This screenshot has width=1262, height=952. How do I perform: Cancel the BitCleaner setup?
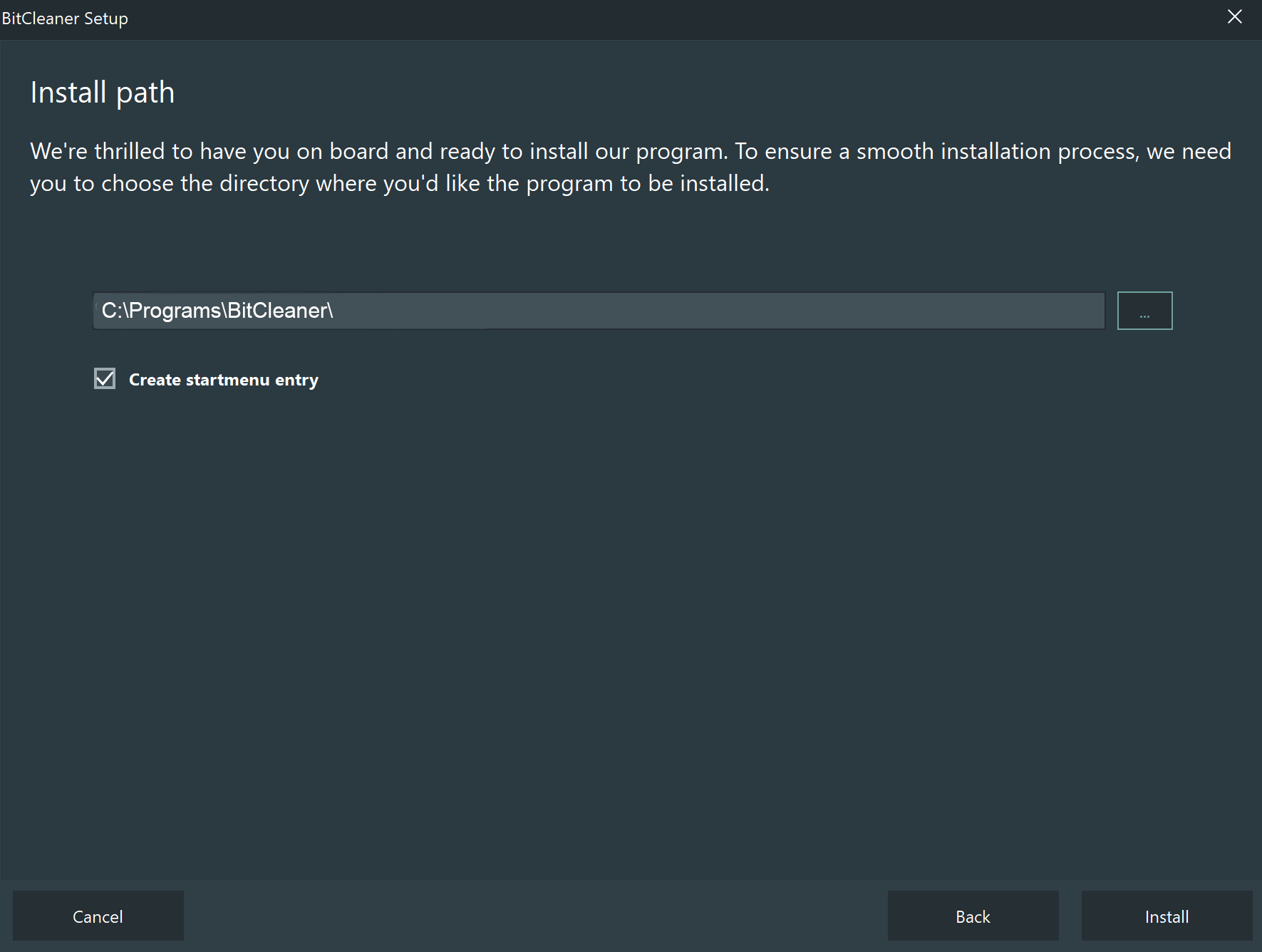click(x=98, y=916)
